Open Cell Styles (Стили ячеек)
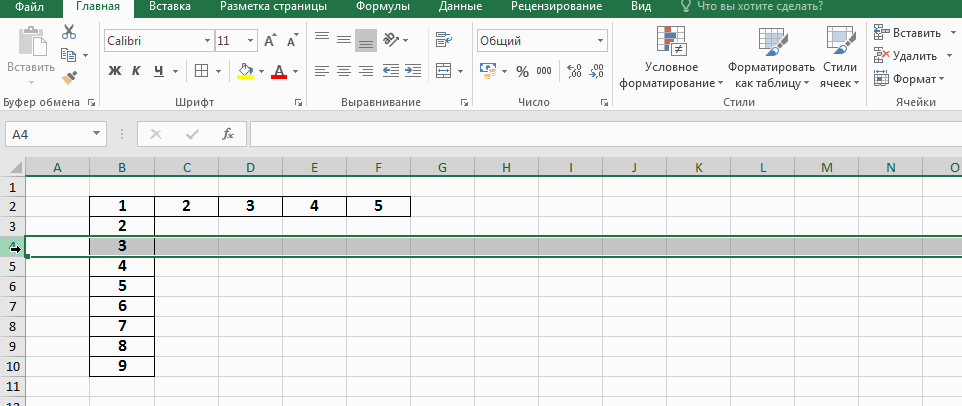Viewport: 962px width, 406px height. click(840, 58)
